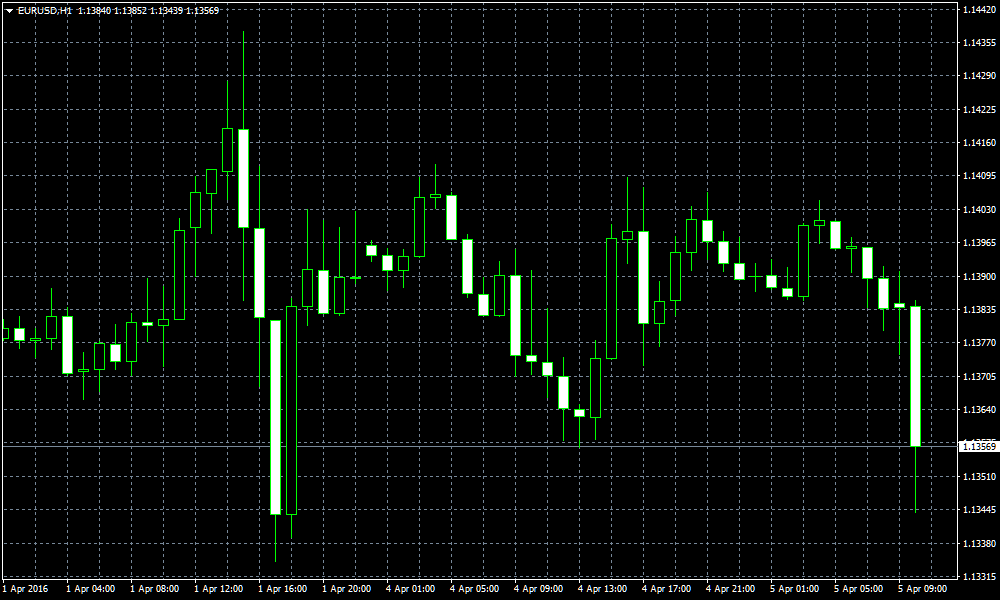Click the 1.14225 price scale label
This screenshot has width=1000, height=600.
[x=979, y=110]
